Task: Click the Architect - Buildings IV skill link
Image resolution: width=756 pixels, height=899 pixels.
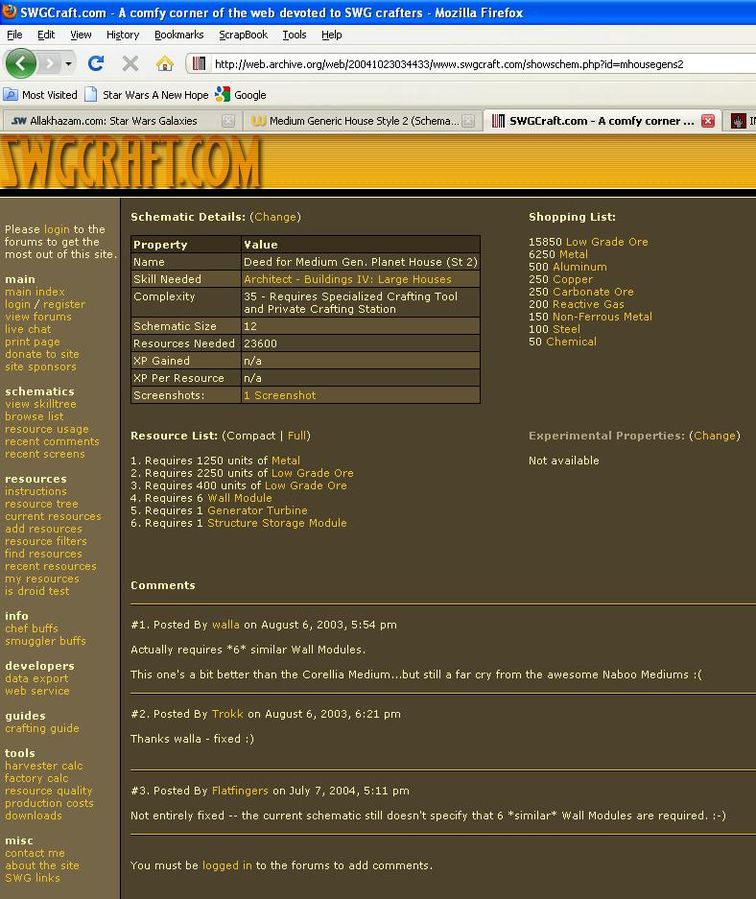Action: [347, 279]
